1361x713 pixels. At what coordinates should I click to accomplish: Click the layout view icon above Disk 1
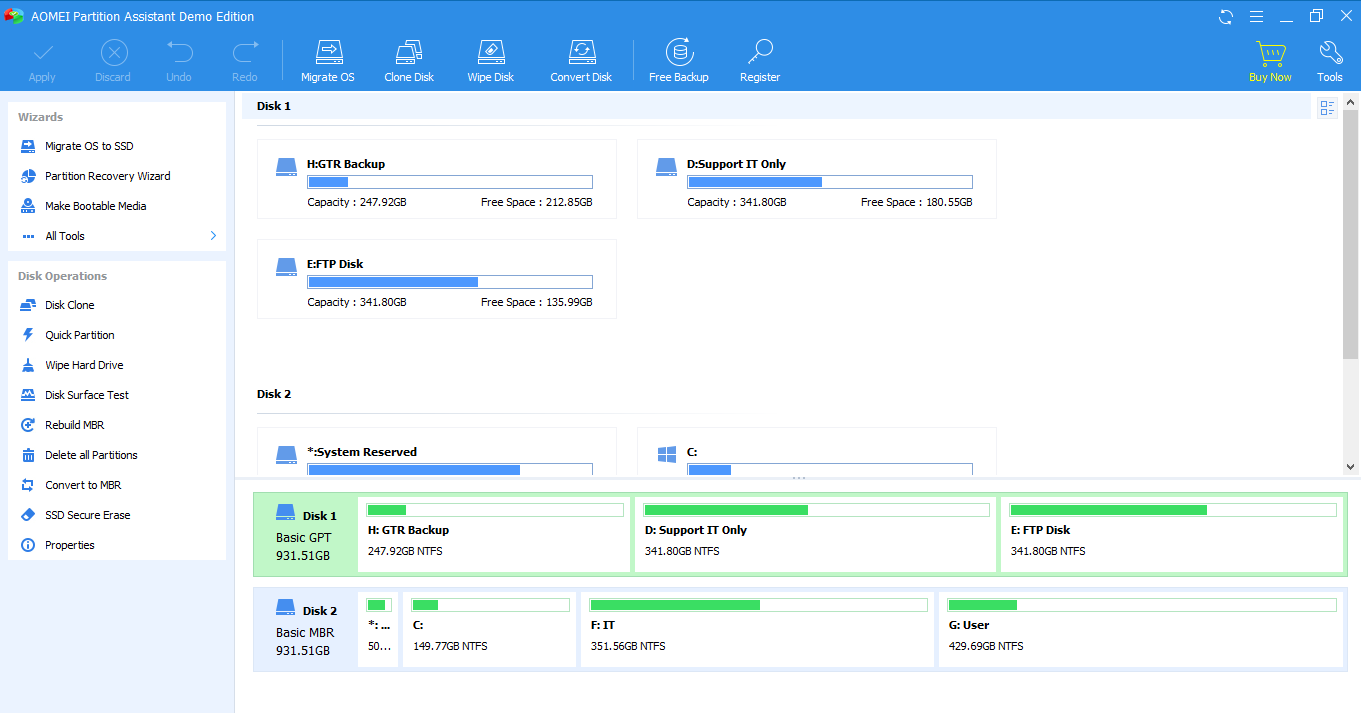click(1327, 107)
